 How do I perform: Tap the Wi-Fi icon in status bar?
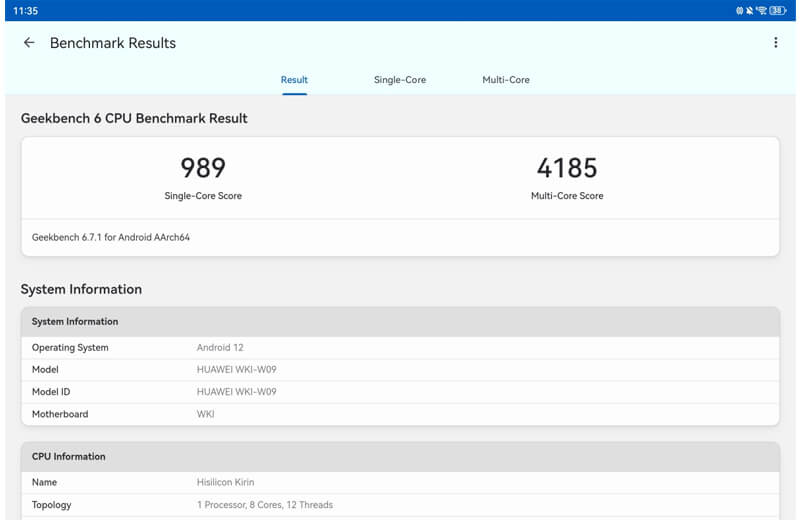762,10
